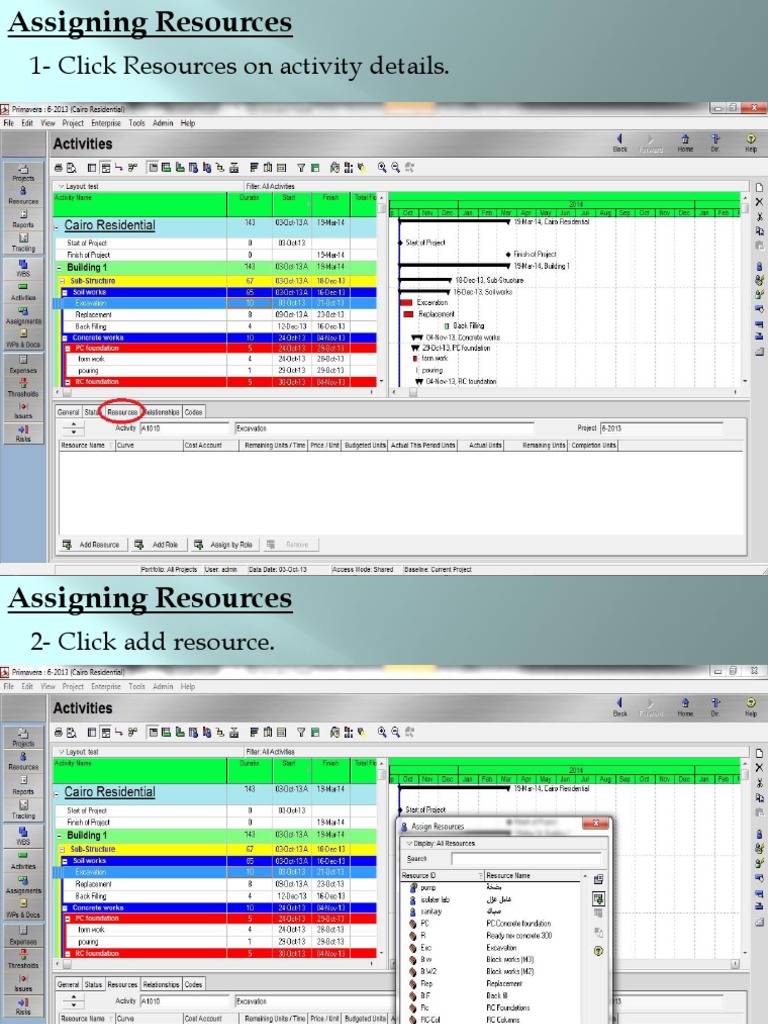Select the Excavation resource in Assign Resources list
768x1024 pixels.
501,947
